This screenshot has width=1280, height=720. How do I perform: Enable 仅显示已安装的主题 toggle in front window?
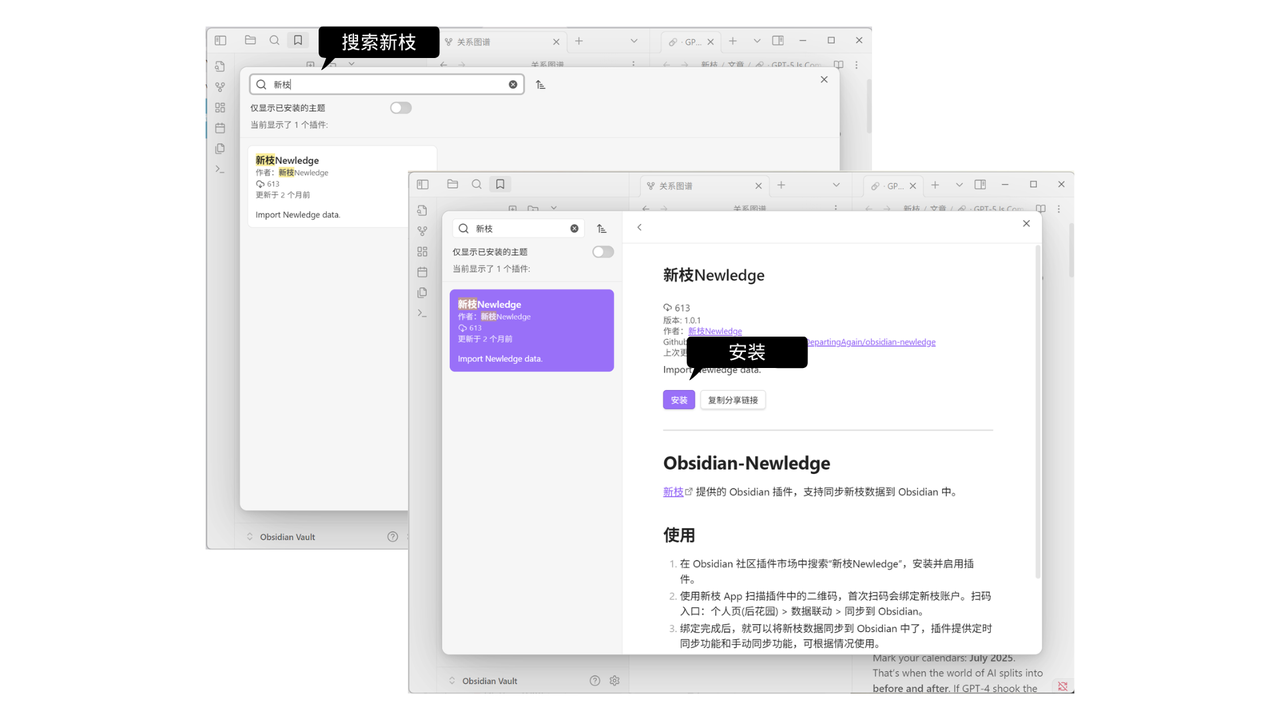point(603,252)
